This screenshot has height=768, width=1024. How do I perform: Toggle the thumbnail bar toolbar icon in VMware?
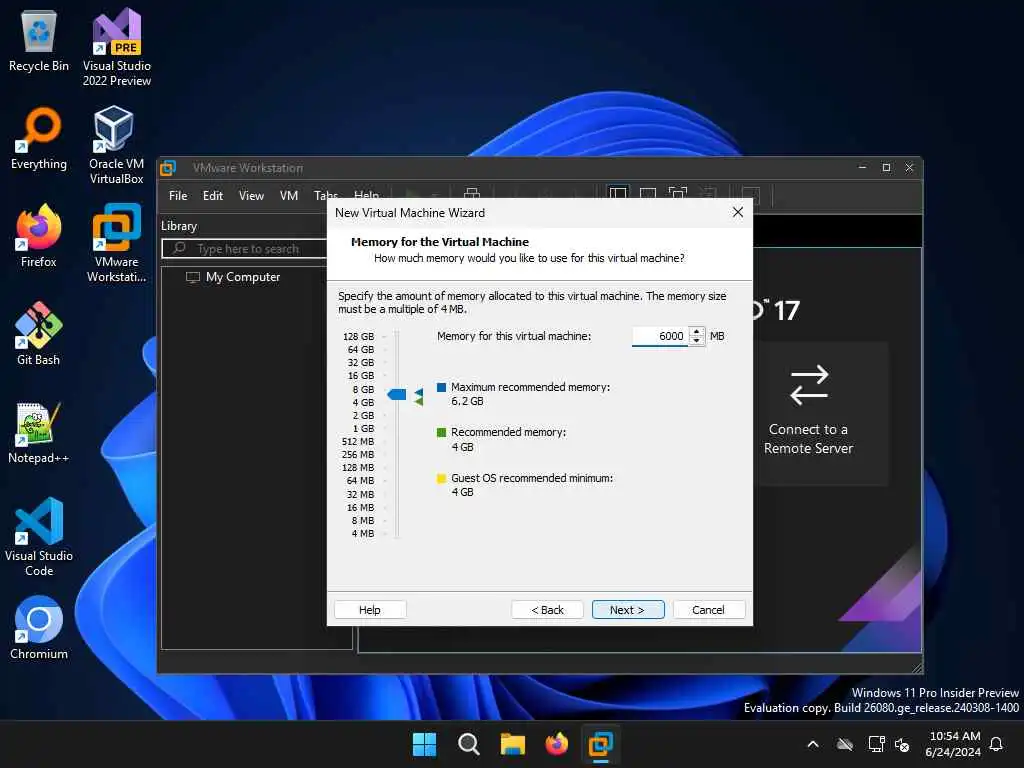coord(648,194)
